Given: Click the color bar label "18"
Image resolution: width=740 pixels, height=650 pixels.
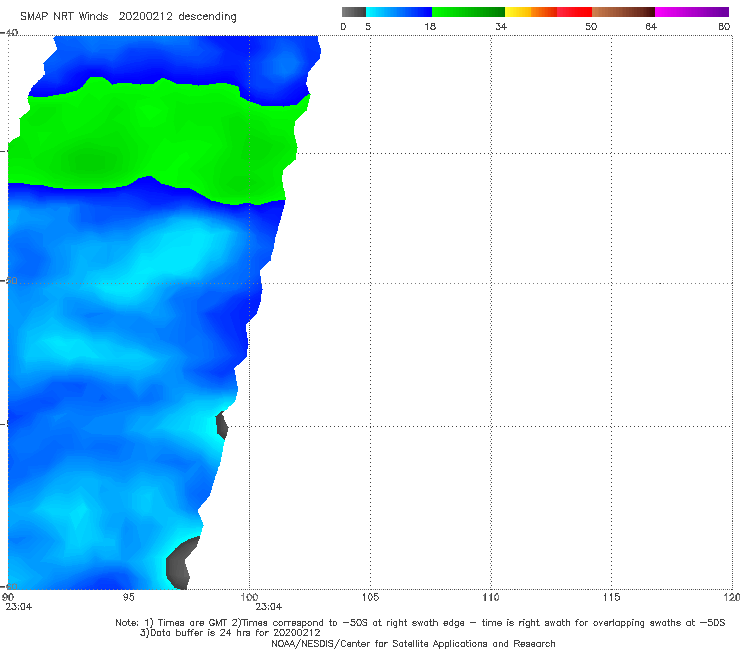Looking at the screenshot, I should click(x=430, y=27).
